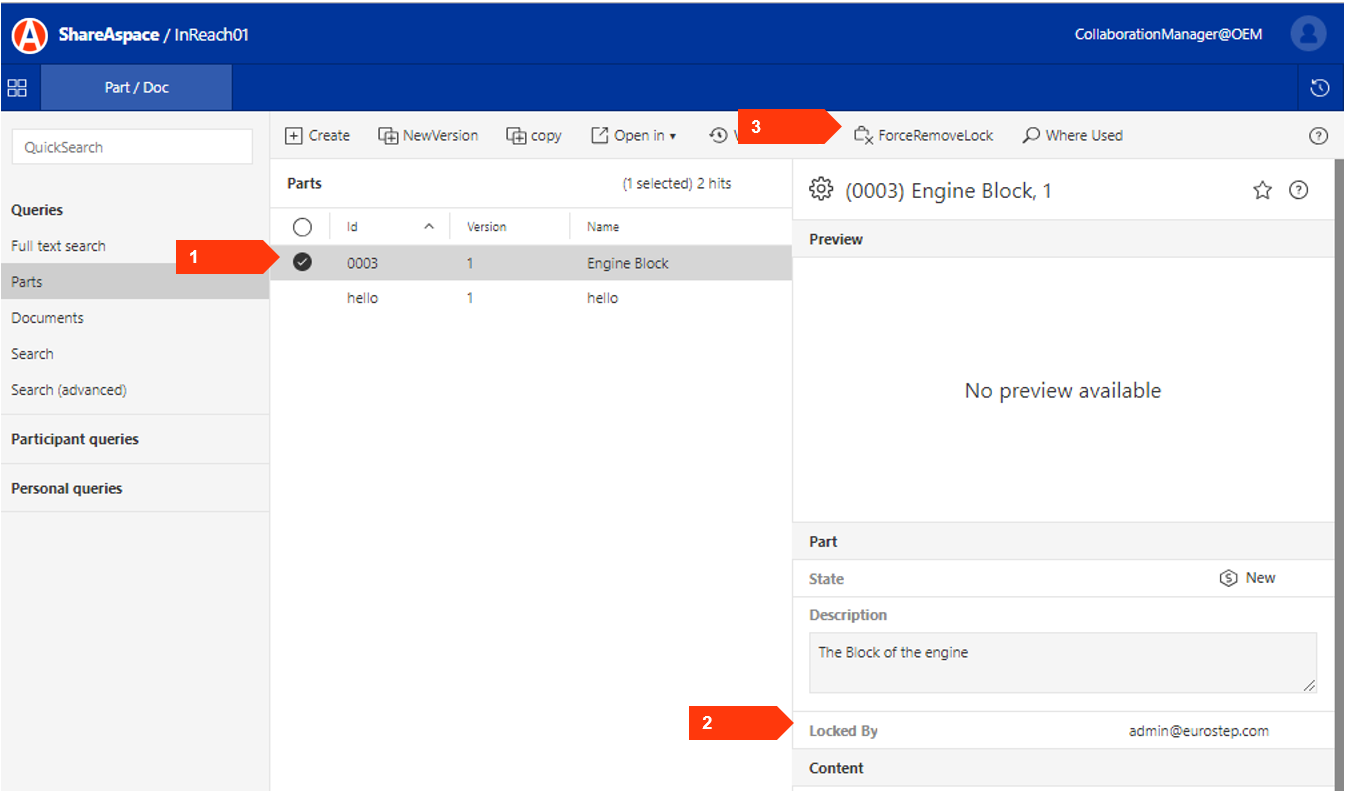
Task: Open the Full text search query
Action: (58, 246)
